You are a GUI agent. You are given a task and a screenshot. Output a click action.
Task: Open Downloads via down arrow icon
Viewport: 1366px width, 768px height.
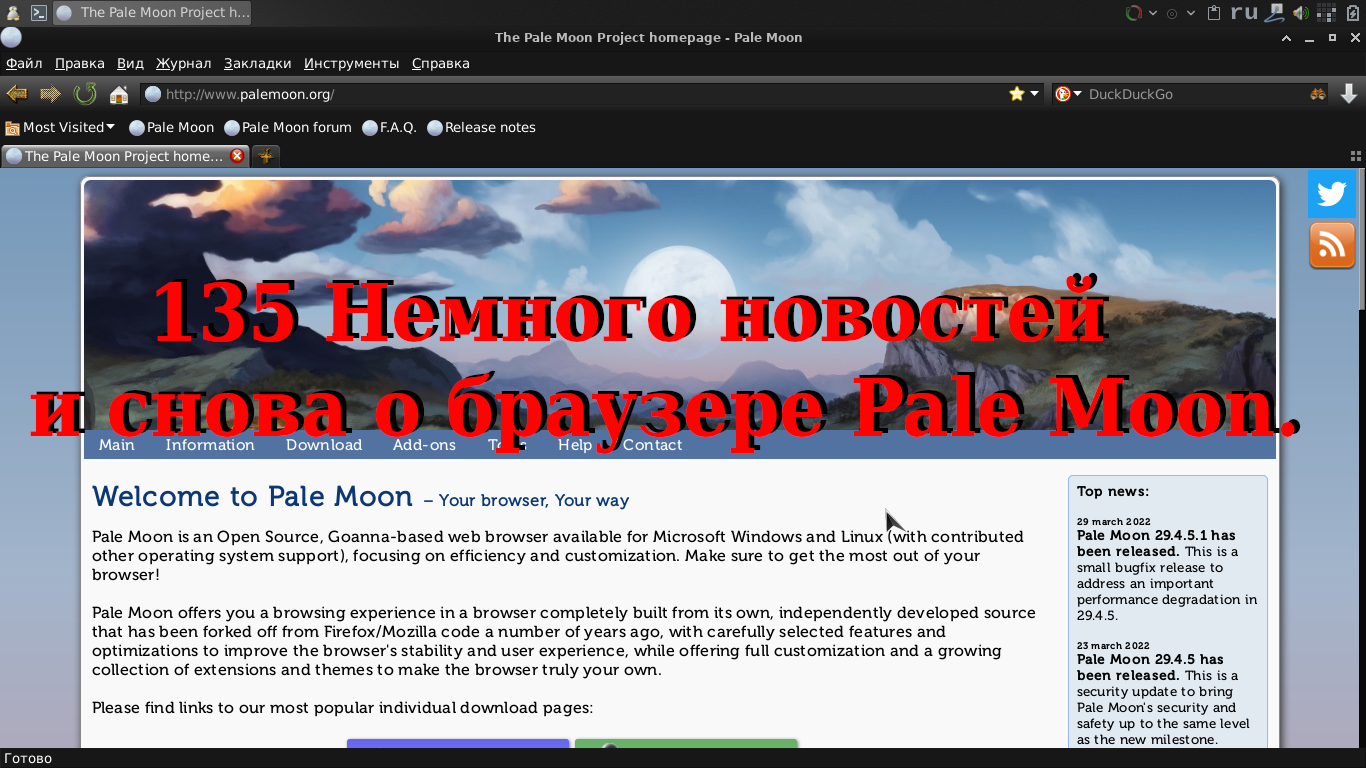point(1348,94)
